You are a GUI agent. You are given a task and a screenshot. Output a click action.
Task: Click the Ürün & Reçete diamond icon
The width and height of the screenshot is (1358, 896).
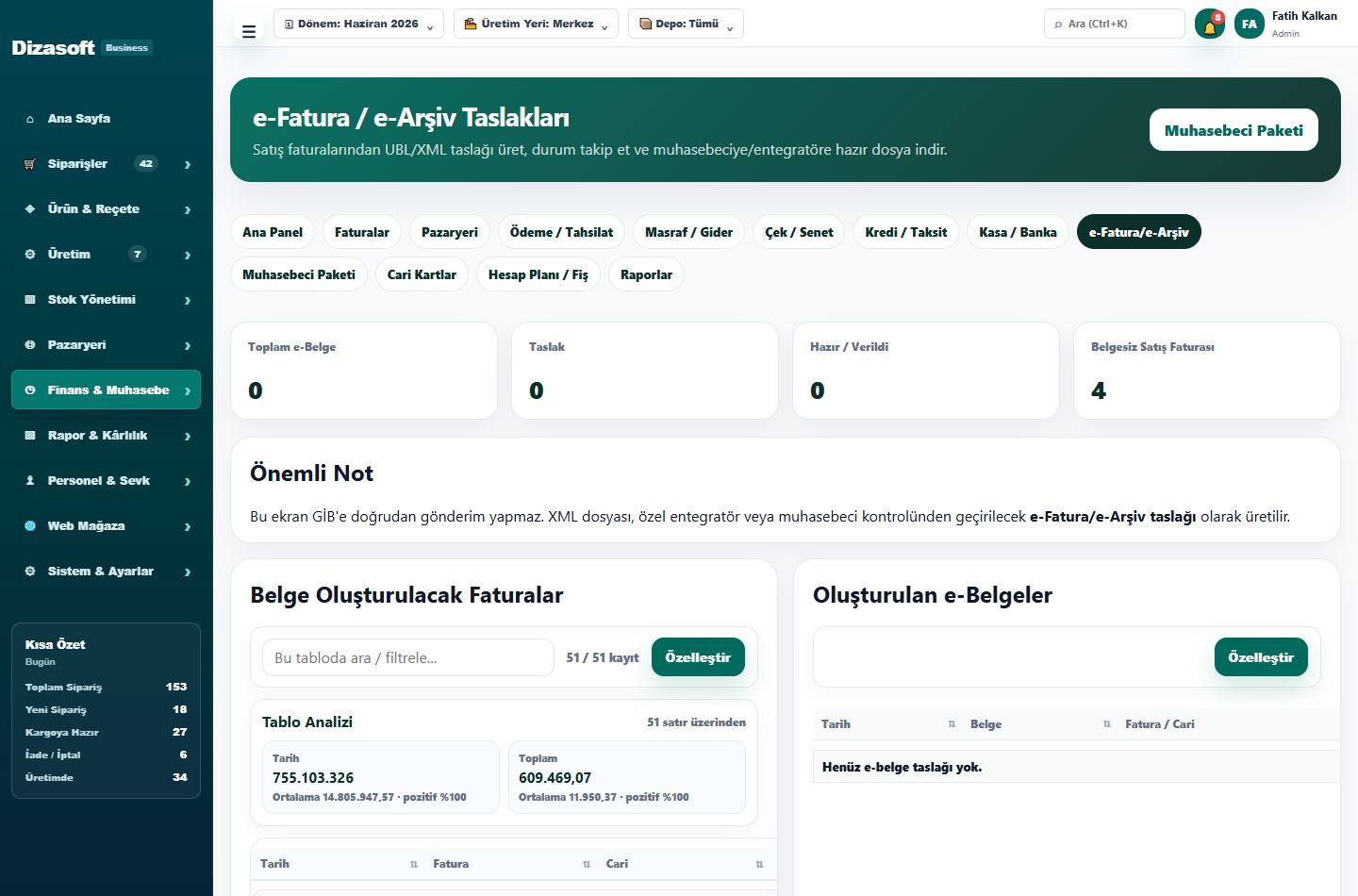coord(30,209)
